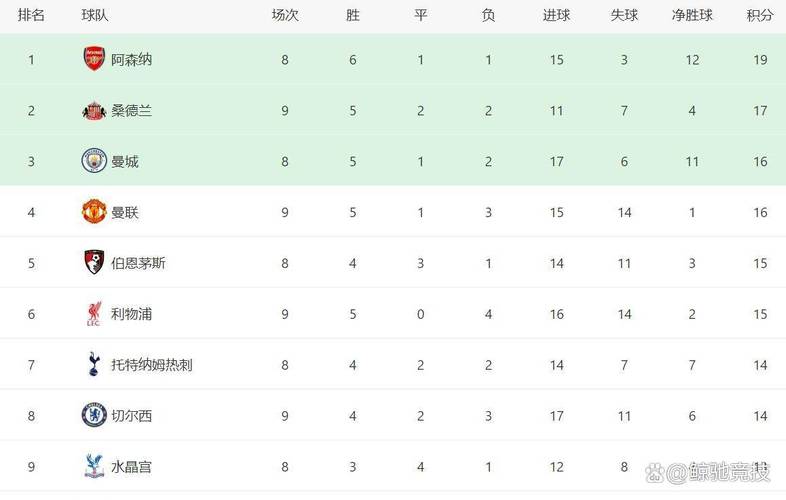Viewport: 786px width, 500px height.
Task: Select the 托特纳姆热刺 team name
Action: tap(151, 365)
